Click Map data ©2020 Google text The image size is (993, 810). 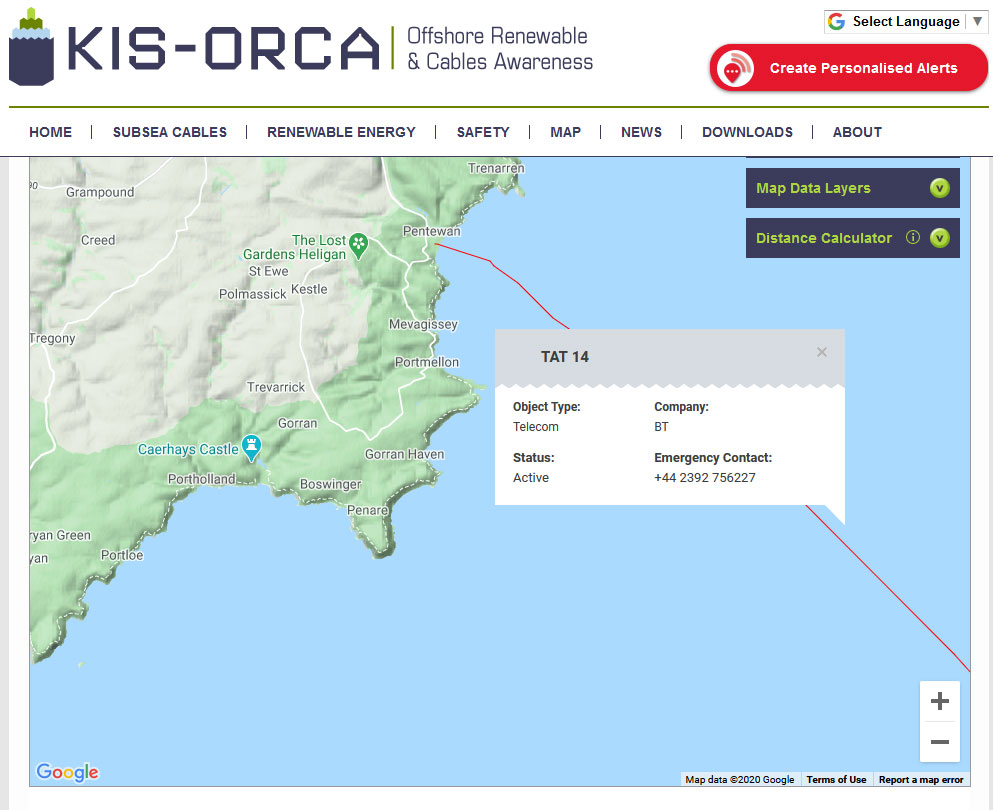click(x=740, y=780)
